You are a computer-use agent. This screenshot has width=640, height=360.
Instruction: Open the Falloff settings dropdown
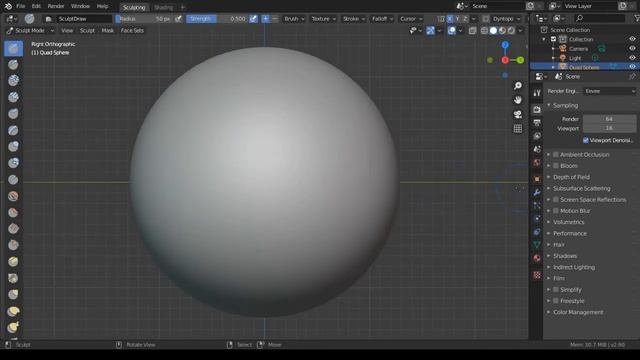point(382,19)
